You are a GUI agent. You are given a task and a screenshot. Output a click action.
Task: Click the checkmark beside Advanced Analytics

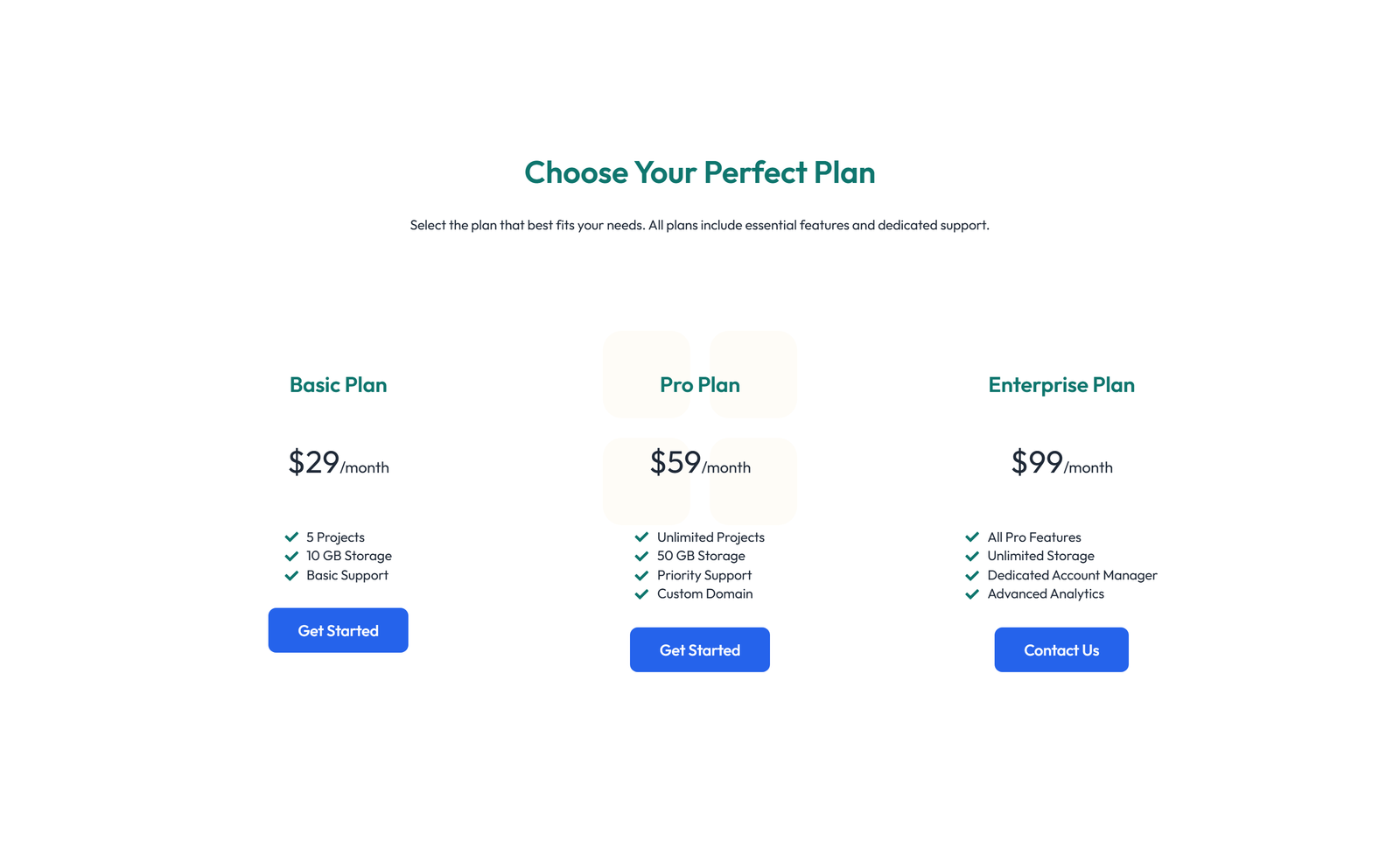click(x=972, y=593)
